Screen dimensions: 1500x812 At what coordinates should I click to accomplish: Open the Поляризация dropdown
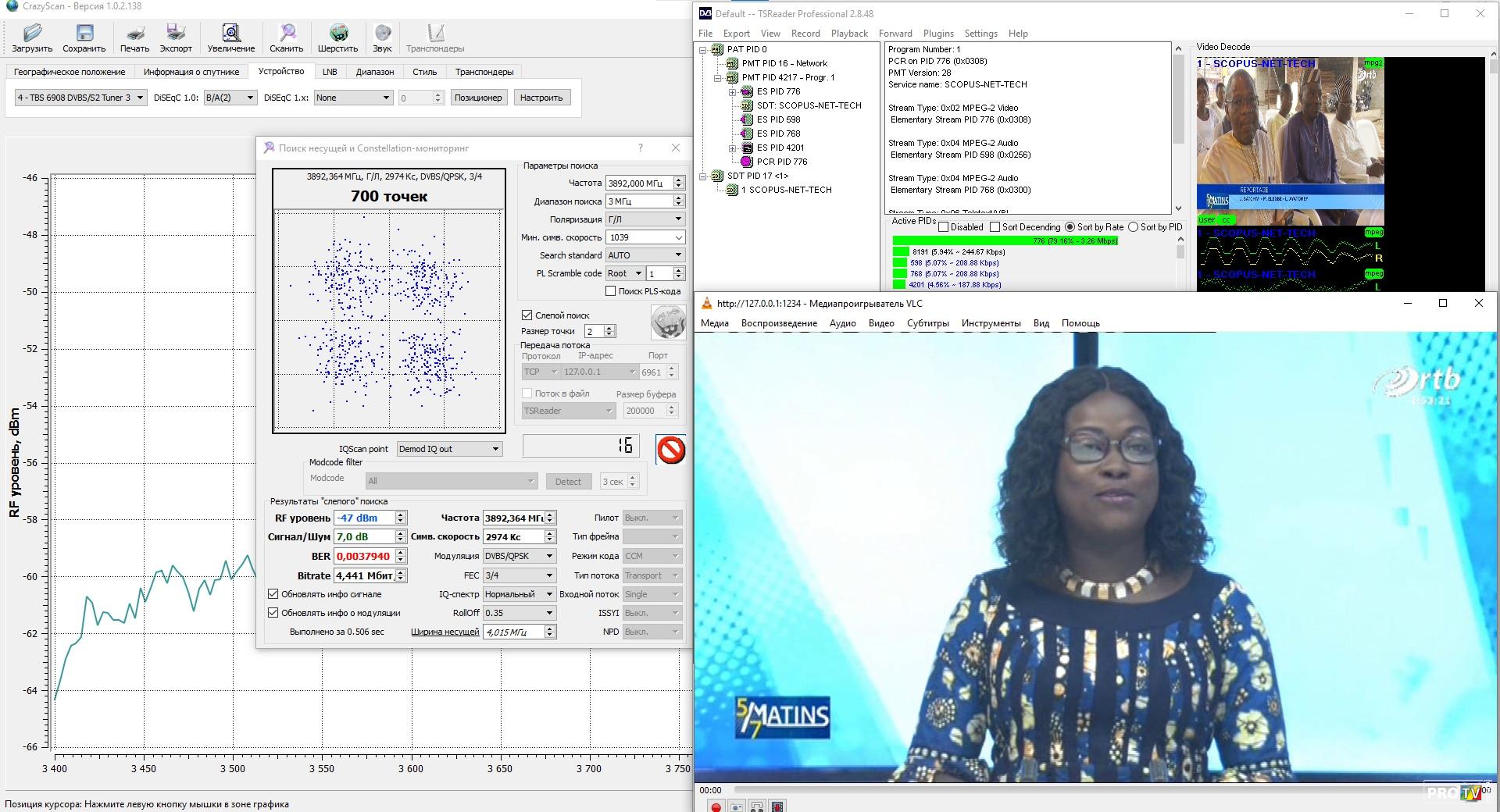pyautogui.click(x=645, y=219)
